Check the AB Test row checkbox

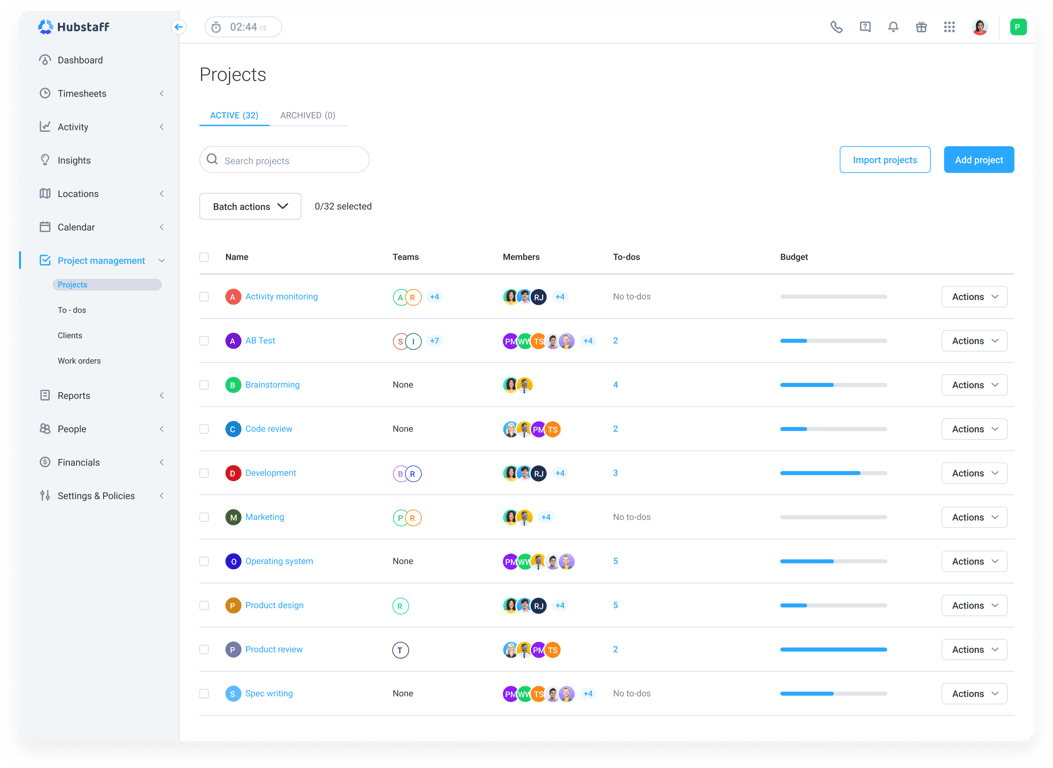pyautogui.click(x=204, y=341)
